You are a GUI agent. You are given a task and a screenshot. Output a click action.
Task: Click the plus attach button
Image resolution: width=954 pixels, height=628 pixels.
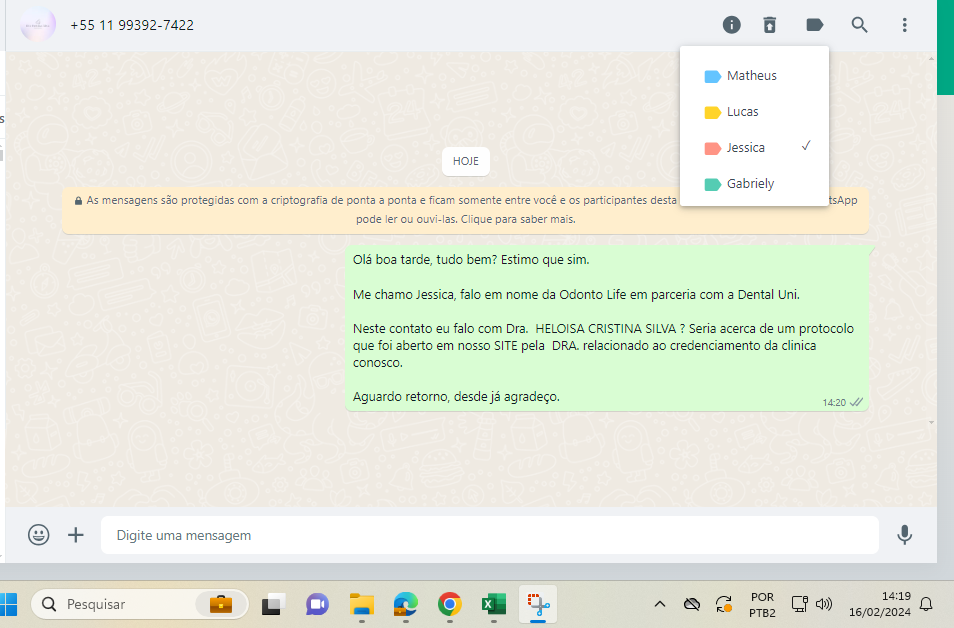tap(75, 535)
